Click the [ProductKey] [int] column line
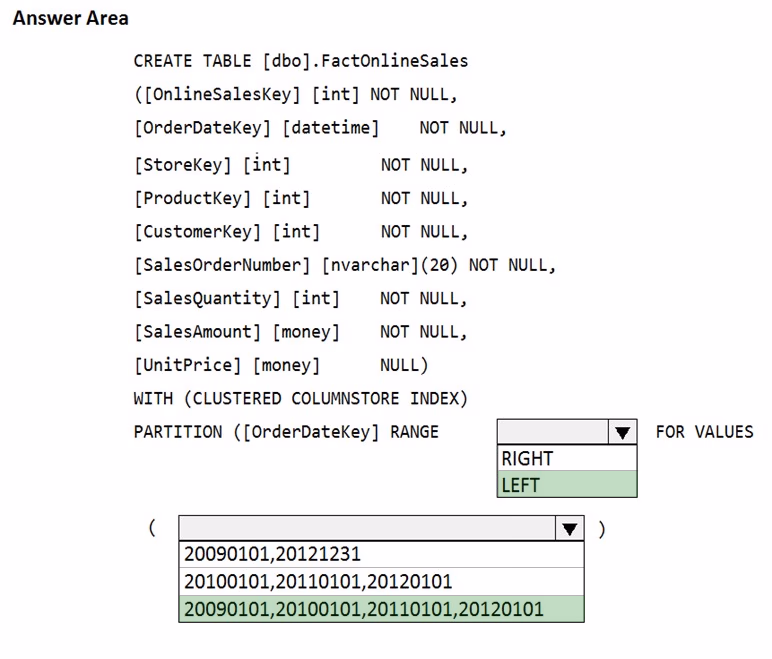The height and width of the screenshot is (659, 772). pos(301,198)
